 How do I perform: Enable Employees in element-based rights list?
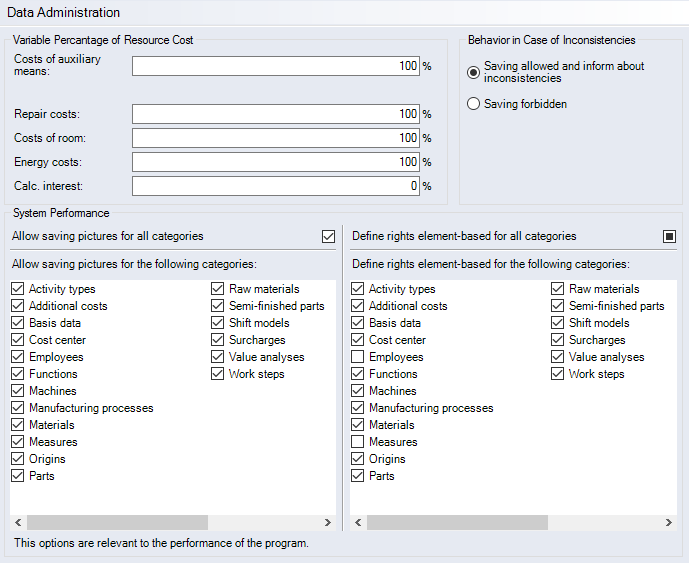click(x=358, y=357)
